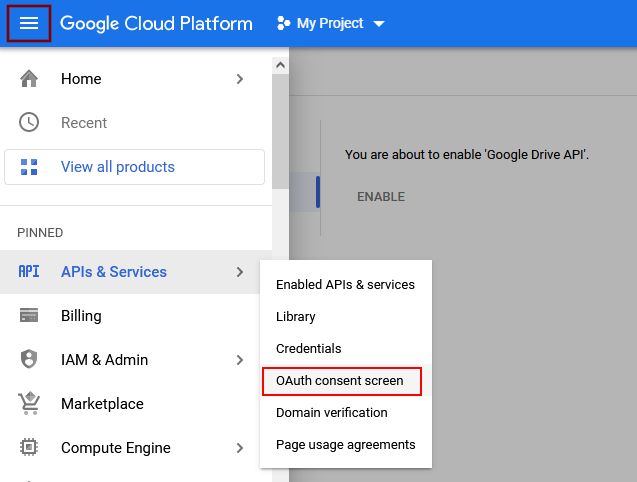Select Enabled APIs & services
Image resolution: width=637 pixels, height=482 pixels.
(x=345, y=284)
